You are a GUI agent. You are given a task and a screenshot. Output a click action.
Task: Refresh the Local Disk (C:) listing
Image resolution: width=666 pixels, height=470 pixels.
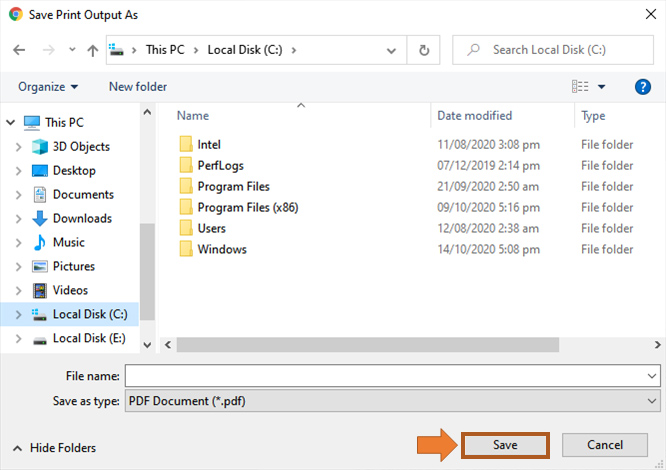(x=423, y=50)
